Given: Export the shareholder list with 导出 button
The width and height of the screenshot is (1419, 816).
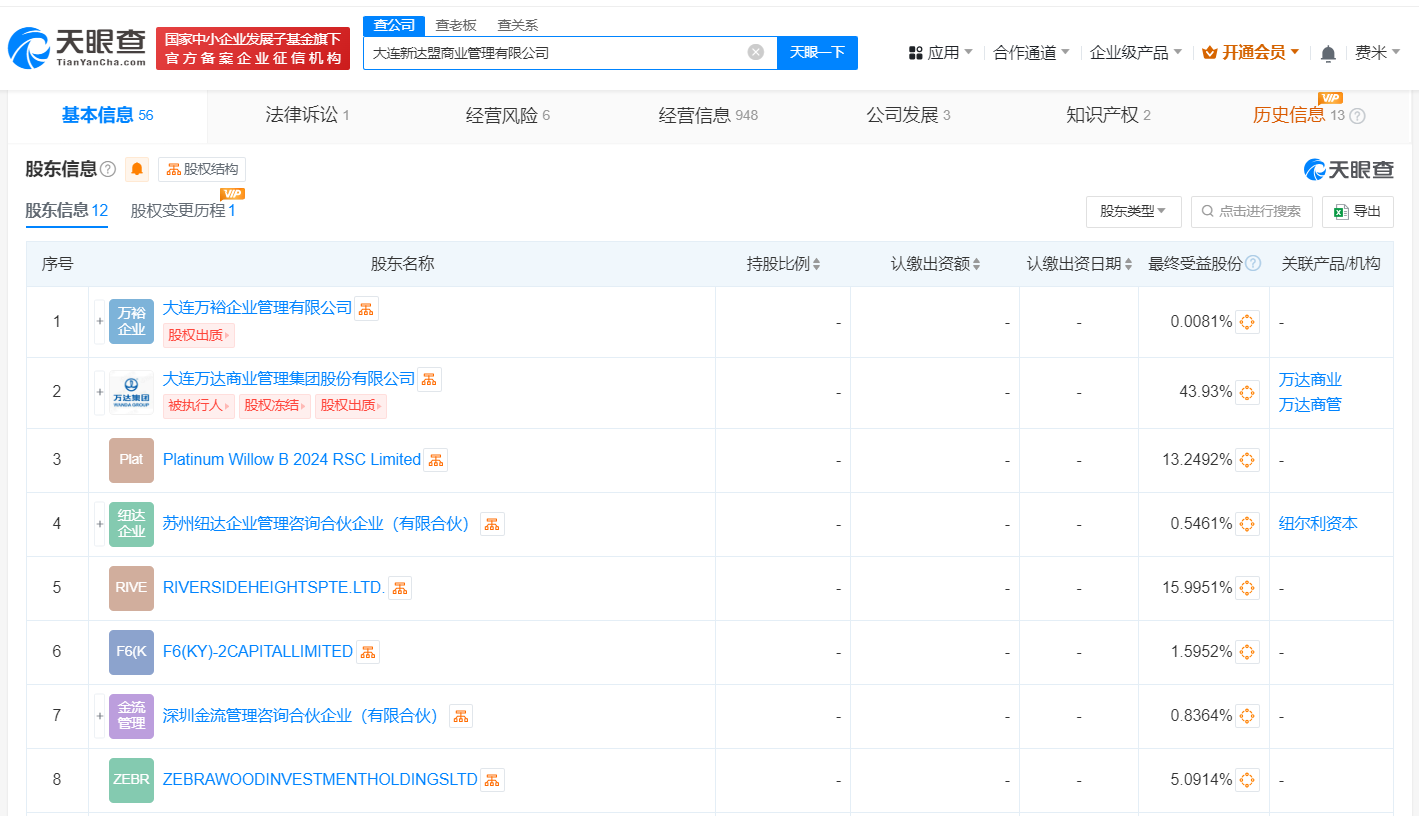Looking at the screenshot, I should click(1357, 211).
